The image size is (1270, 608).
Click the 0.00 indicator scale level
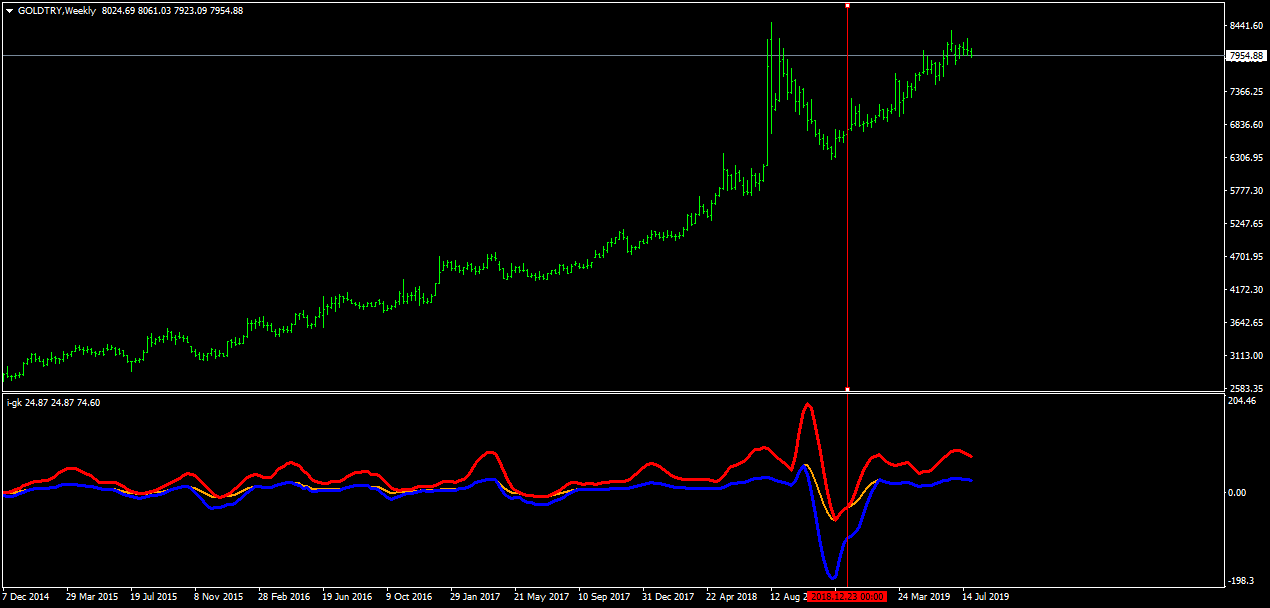tap(1239, 493)
